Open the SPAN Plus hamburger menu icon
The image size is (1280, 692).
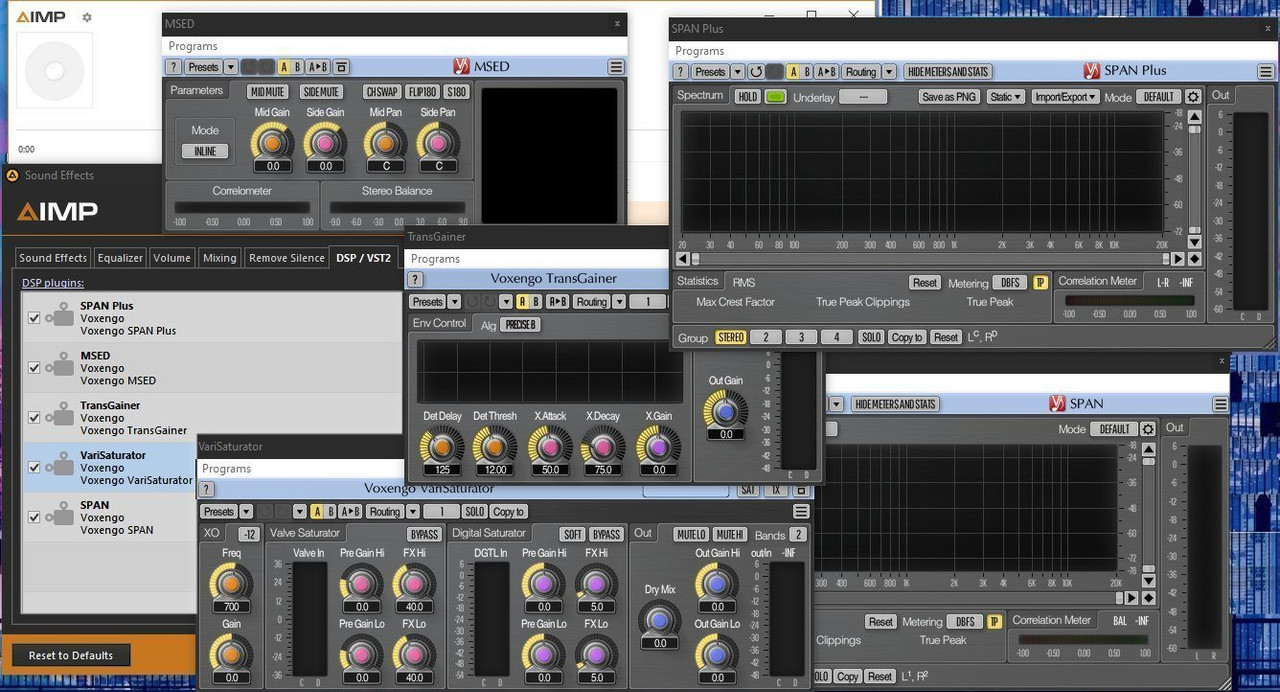pyautogui.click(x=1265, y=72)
